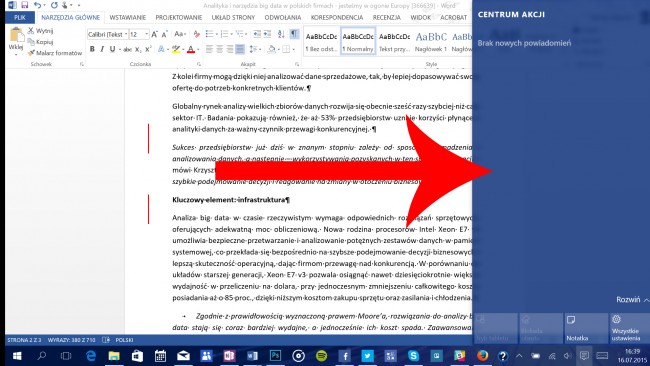This screenshot has height=366, width=650.
Task: Select the Malarz formatów format painter
Action: 55,53
